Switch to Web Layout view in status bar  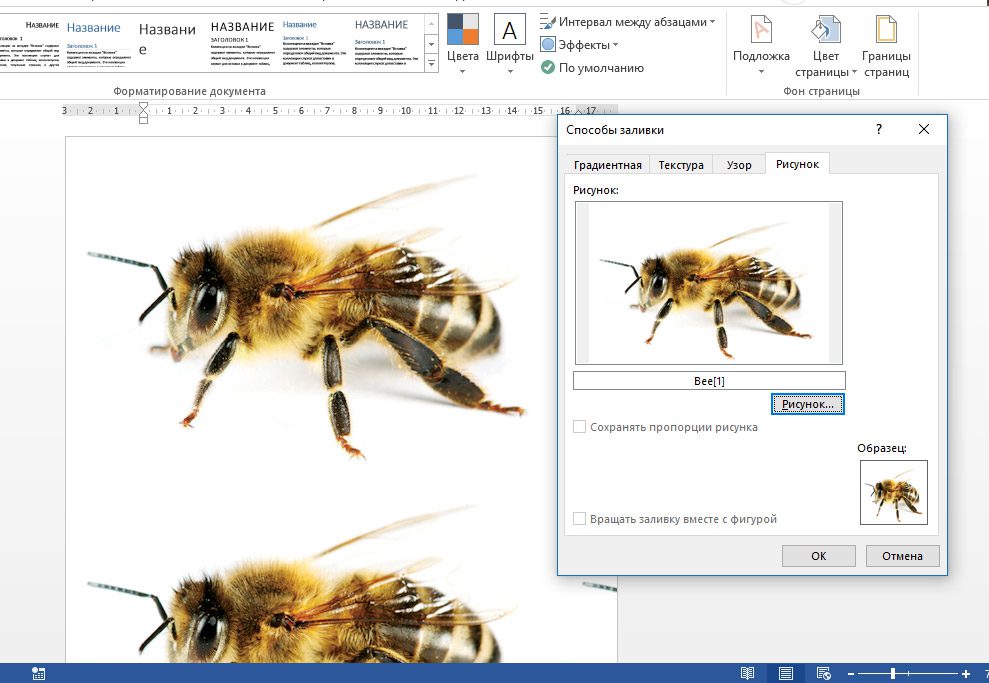click(x=824, y=673)
